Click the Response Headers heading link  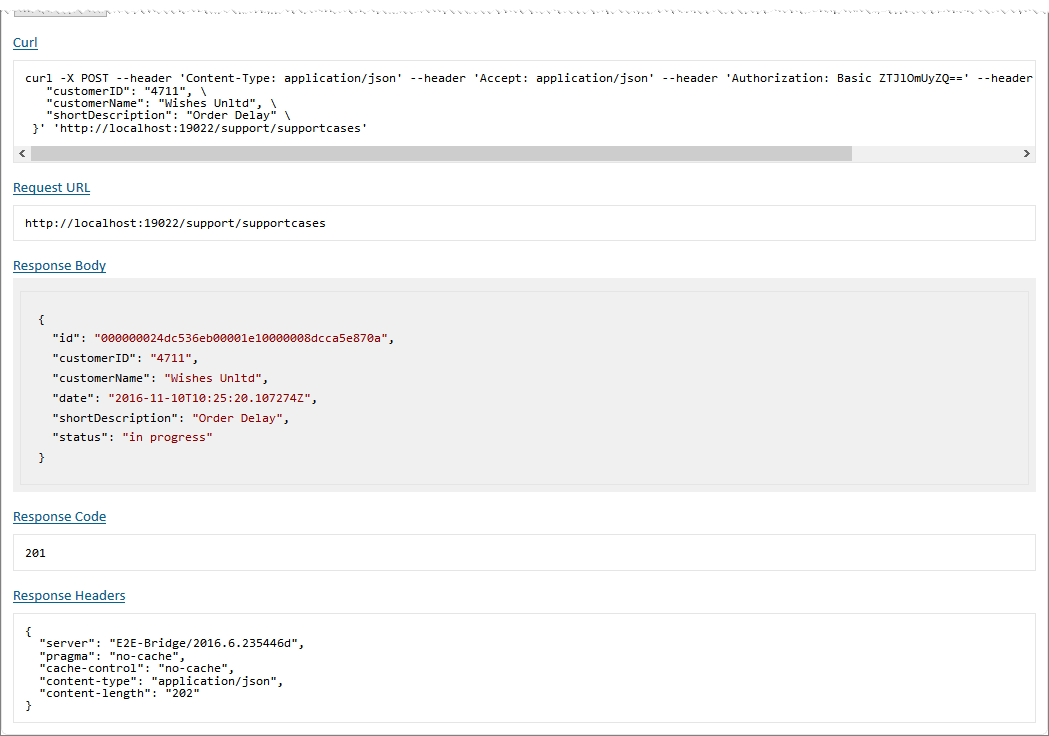click(x=69, y=596)
